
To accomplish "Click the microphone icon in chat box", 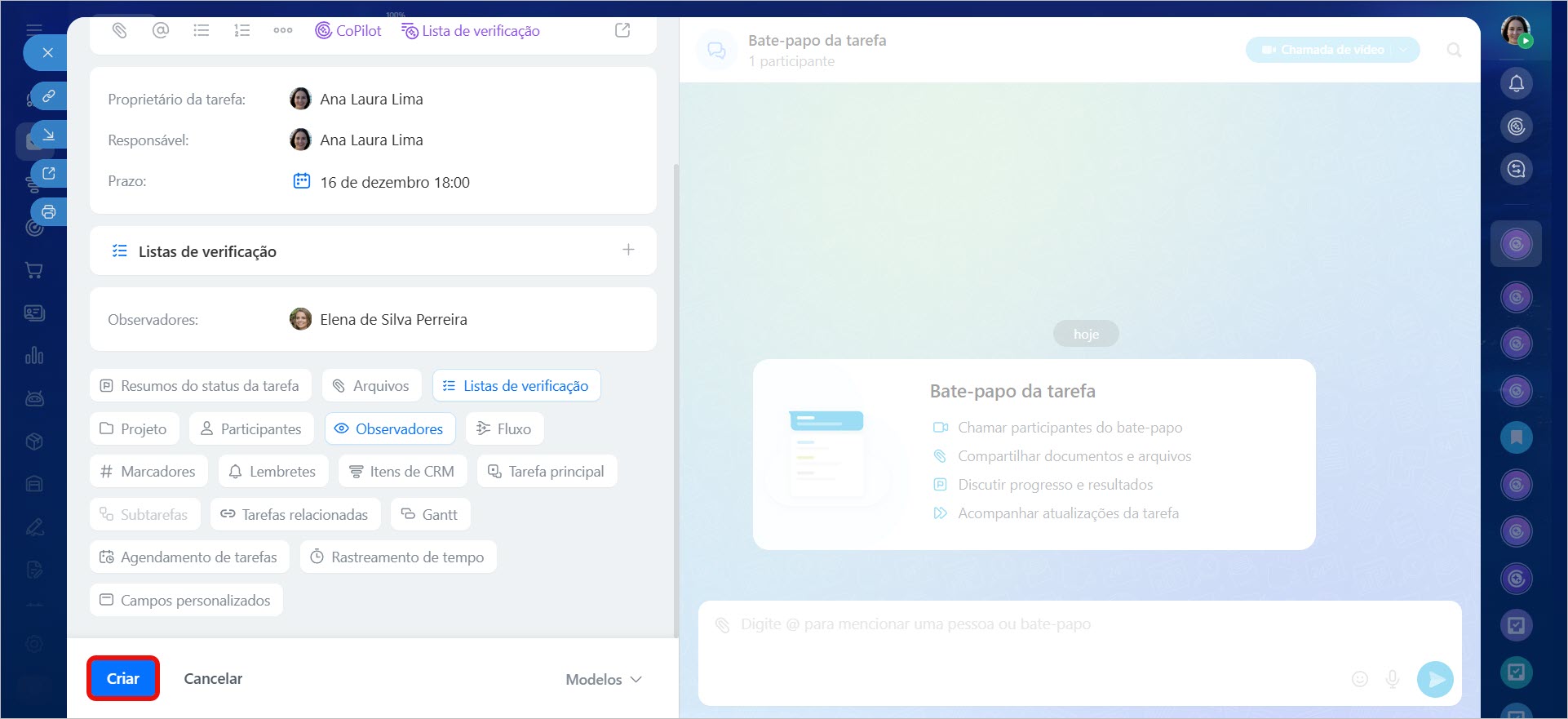I will (x=1393, y=679).
